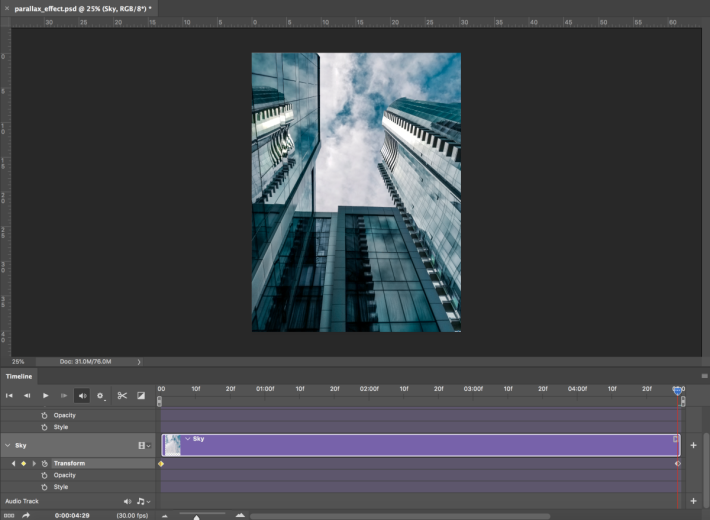This screenshot has height=520, width=710.
Task: Enable Style stopwatch under Sky track
Action: (44, 487)
